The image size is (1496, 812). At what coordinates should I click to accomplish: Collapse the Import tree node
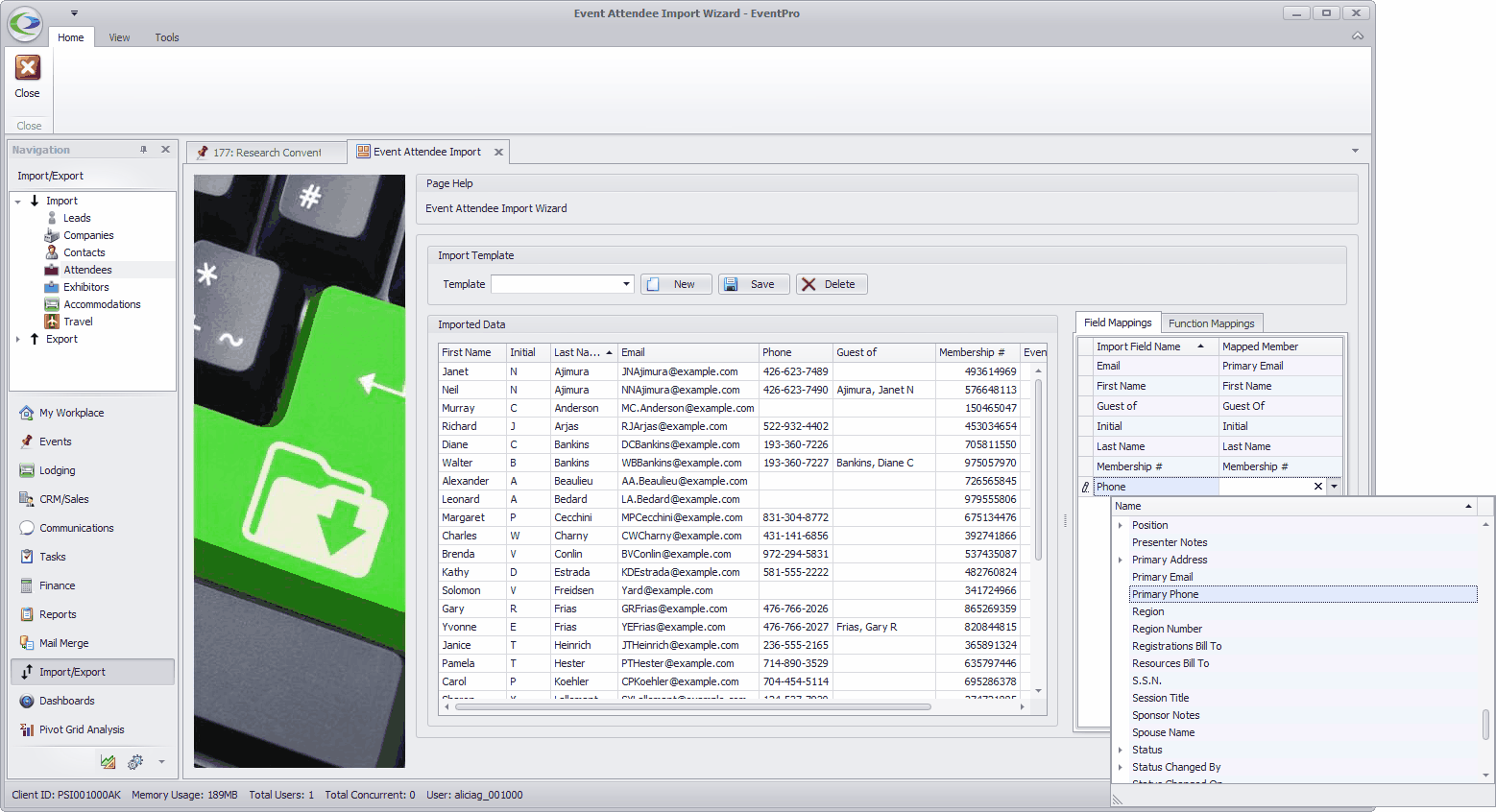(17, 202)
